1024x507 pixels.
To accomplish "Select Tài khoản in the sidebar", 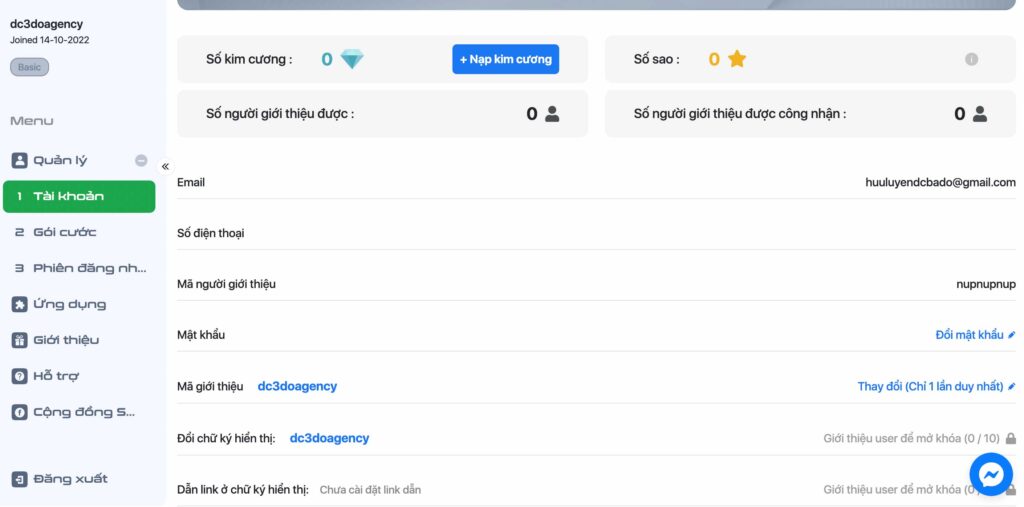I will [79, 196].
